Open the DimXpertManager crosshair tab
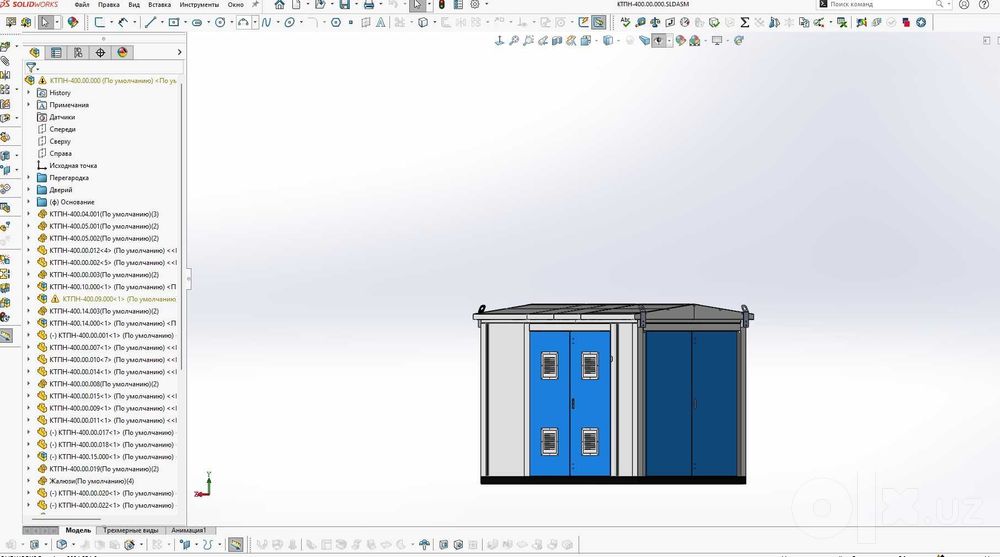 [x=100, y=52]
